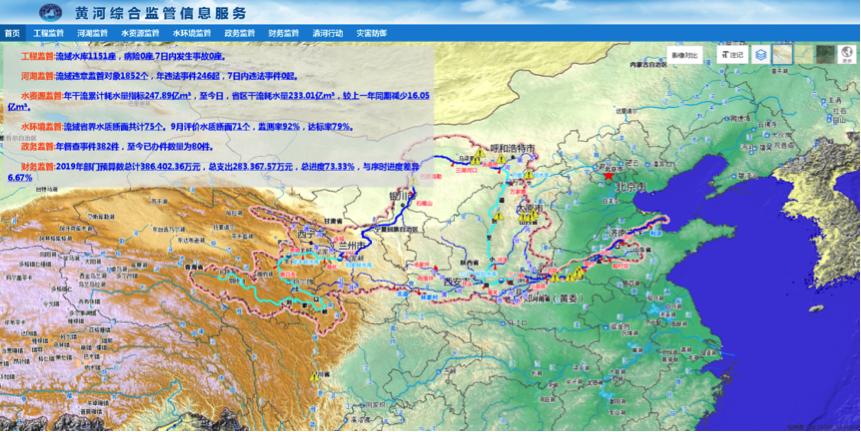
Task: Open the 首页 home tab
Action: point(11,33)
